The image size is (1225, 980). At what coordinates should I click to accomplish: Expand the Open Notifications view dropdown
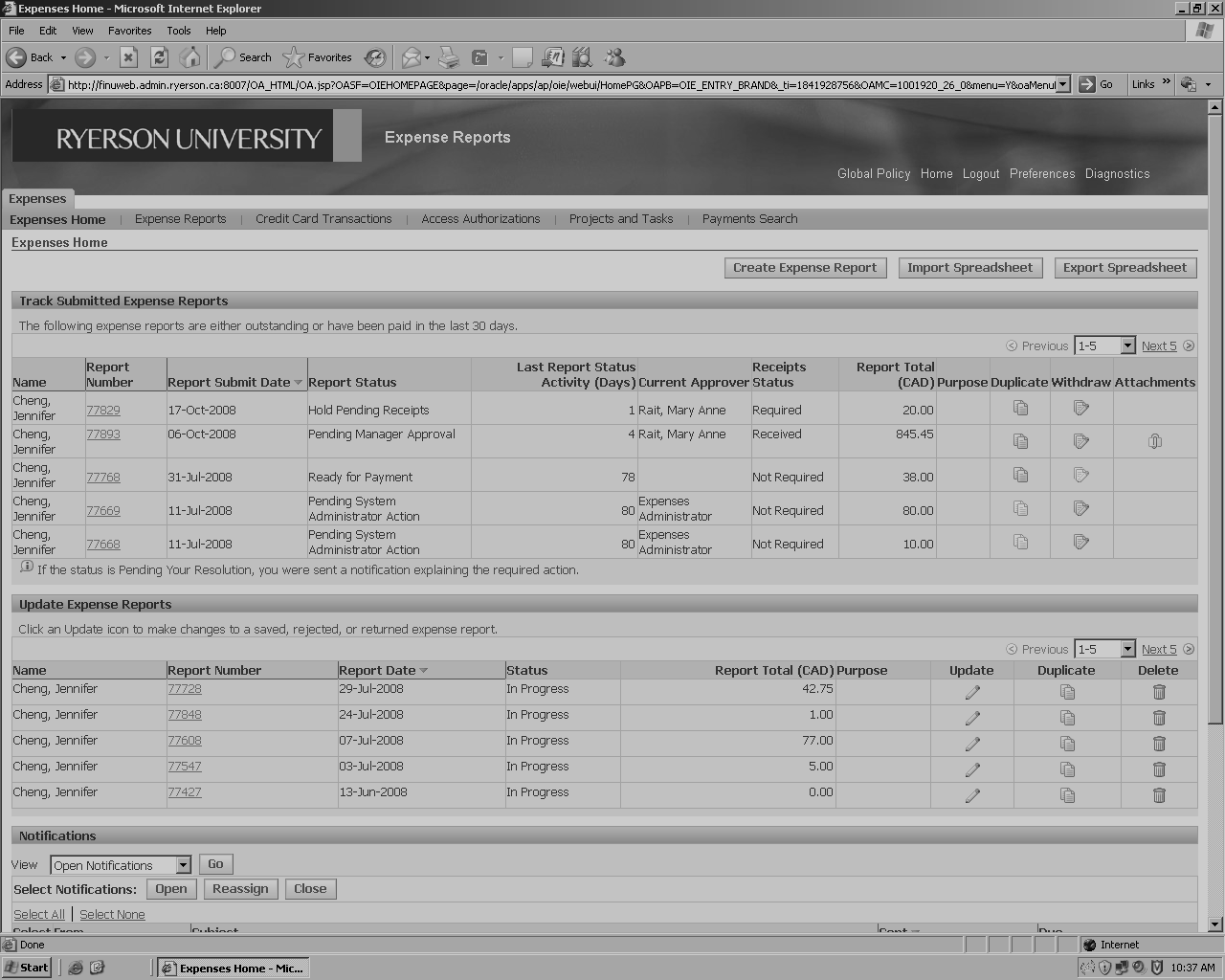click(183, 865)
